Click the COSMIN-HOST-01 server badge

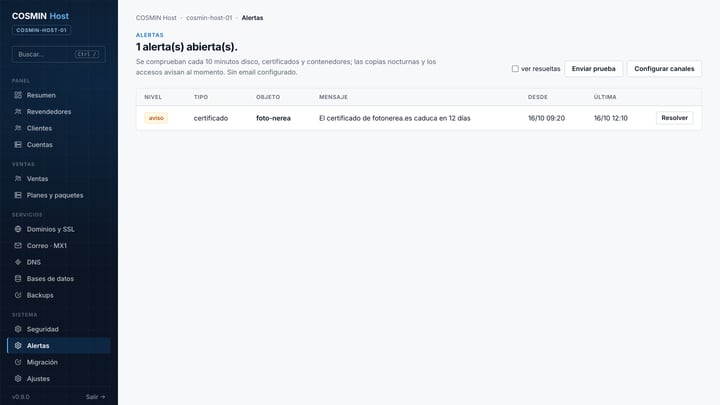[x=41, y=30]
